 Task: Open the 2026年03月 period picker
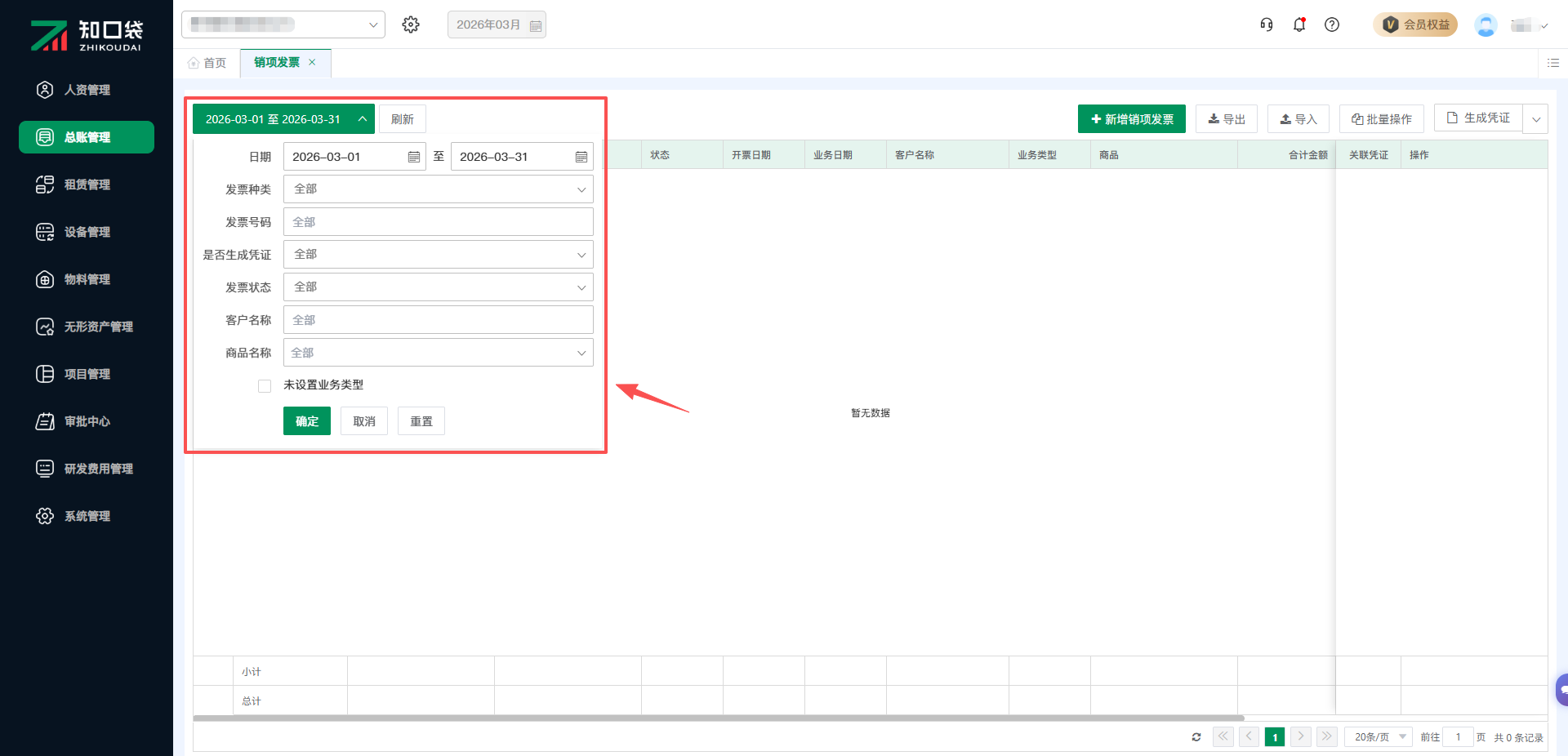click(x=497, y=24)
